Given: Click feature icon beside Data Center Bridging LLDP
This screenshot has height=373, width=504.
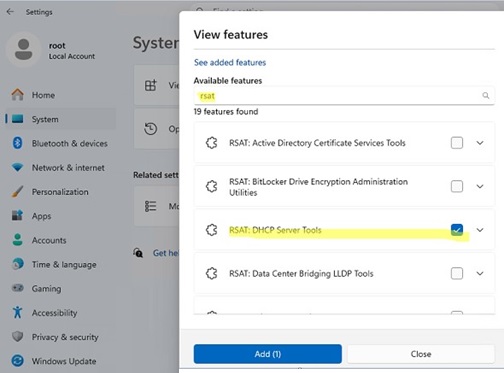Looking at the screenshot, I should pyautogui.click(x=211, y=273).
